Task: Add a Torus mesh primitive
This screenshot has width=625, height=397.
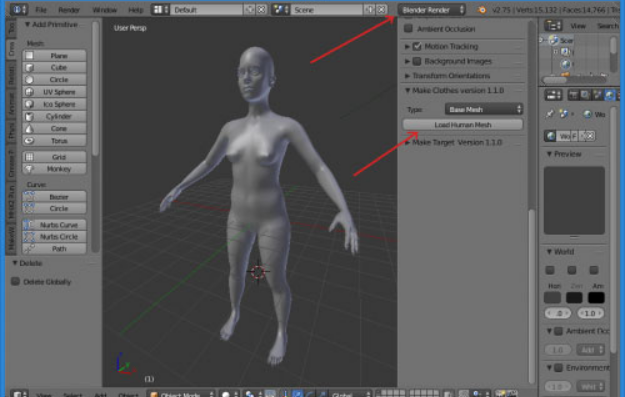Action: coord(54,141)
